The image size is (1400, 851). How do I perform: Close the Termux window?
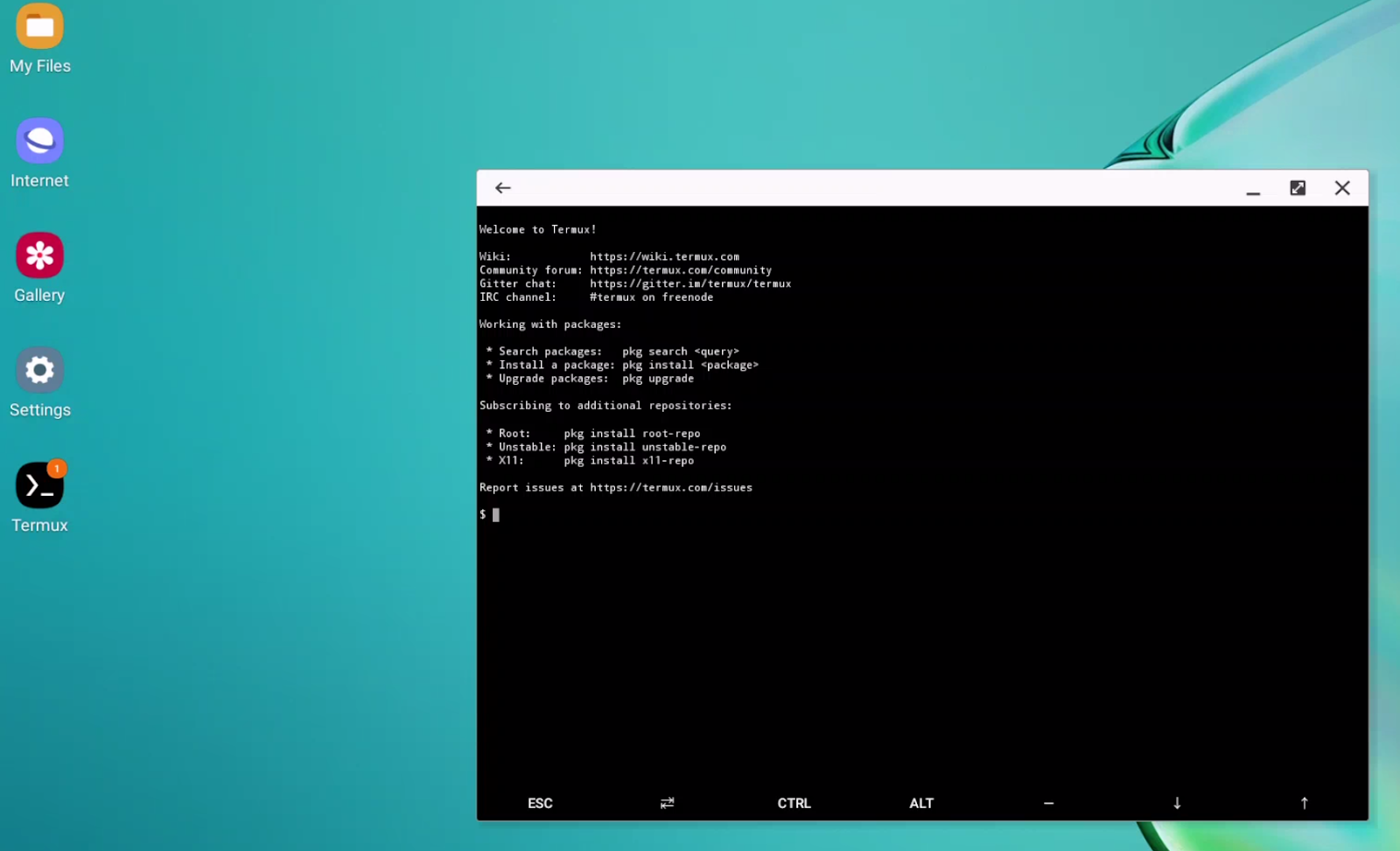point(1342,188)
